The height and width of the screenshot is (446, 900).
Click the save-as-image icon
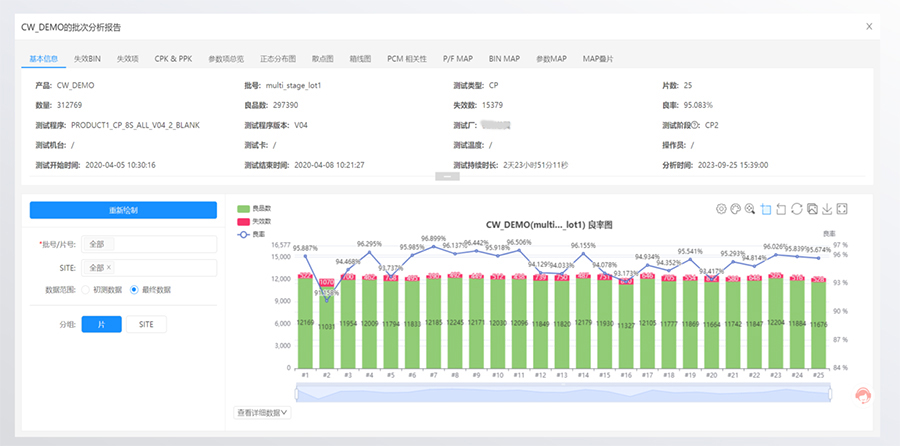(812, 209)
